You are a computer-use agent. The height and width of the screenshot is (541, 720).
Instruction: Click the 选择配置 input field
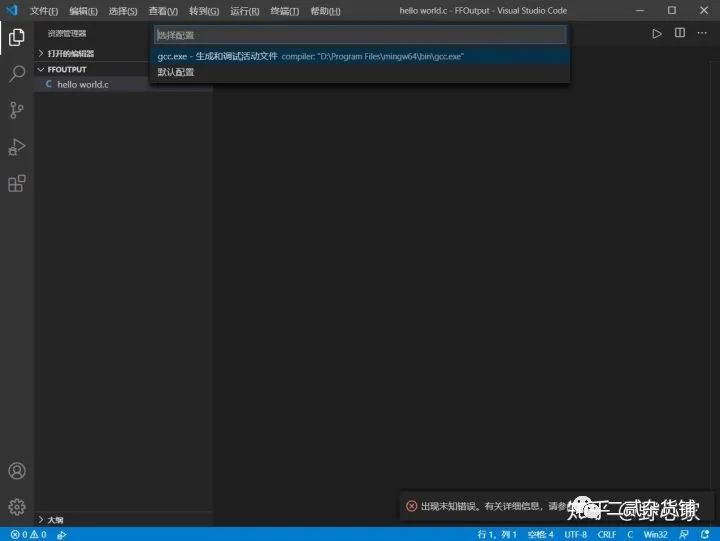click(x=360, y=35)
